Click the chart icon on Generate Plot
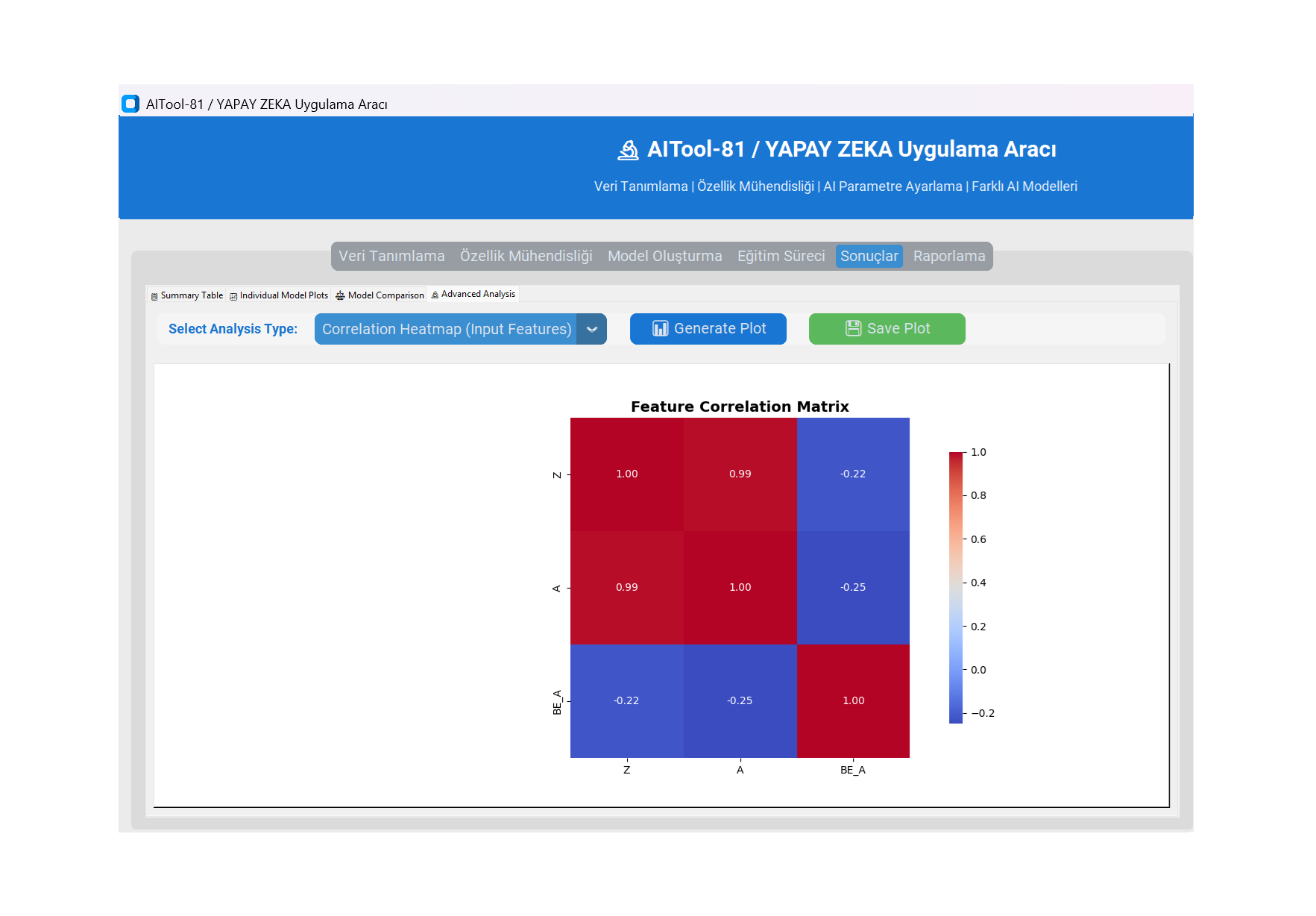Image resolution: width=1316 pixels, height=916 pixels. 660,329
